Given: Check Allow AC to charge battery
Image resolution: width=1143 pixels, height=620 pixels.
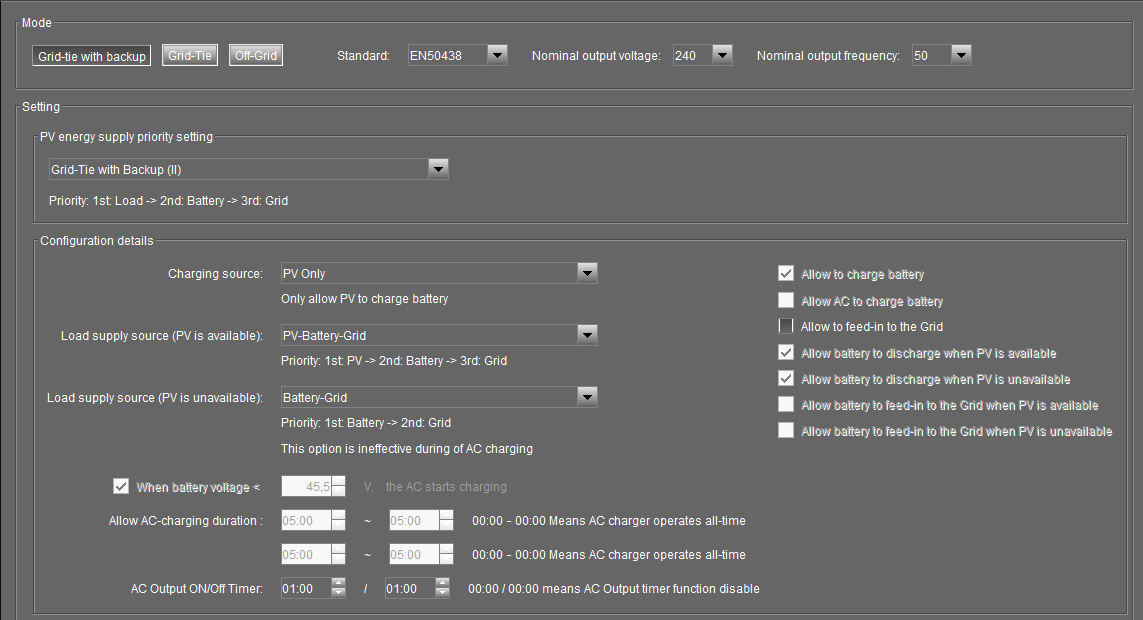Looking at the screenshot, I should click(786, 300).
